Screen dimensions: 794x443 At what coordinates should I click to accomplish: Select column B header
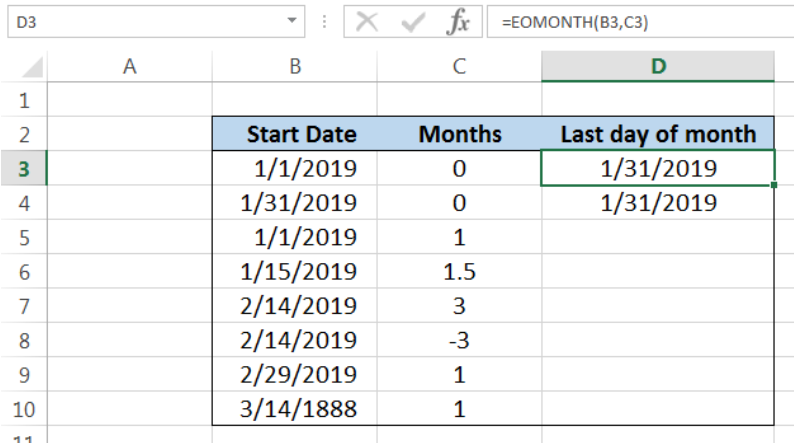[294, 67]
